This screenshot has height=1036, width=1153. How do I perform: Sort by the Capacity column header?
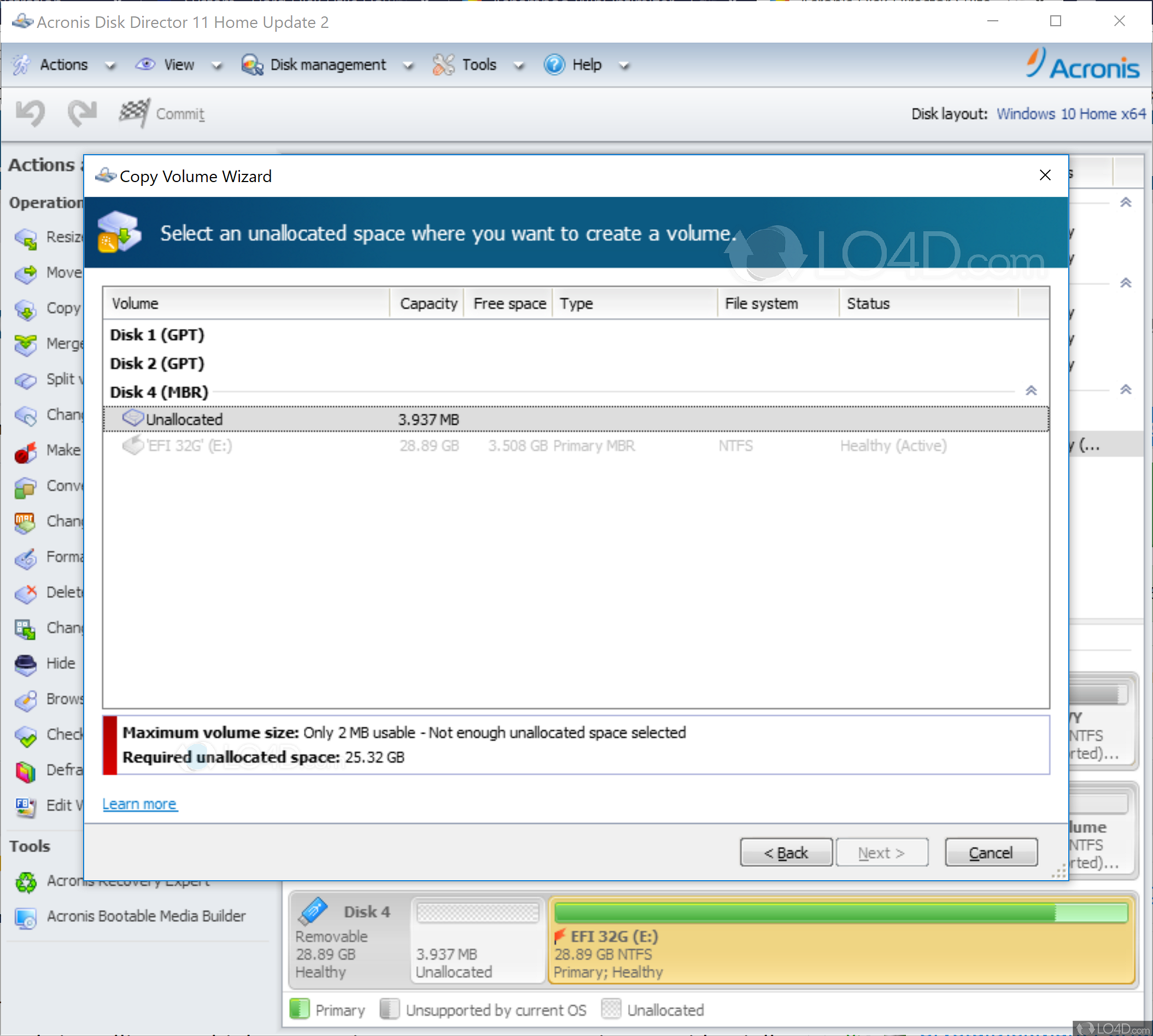(428, 303)
